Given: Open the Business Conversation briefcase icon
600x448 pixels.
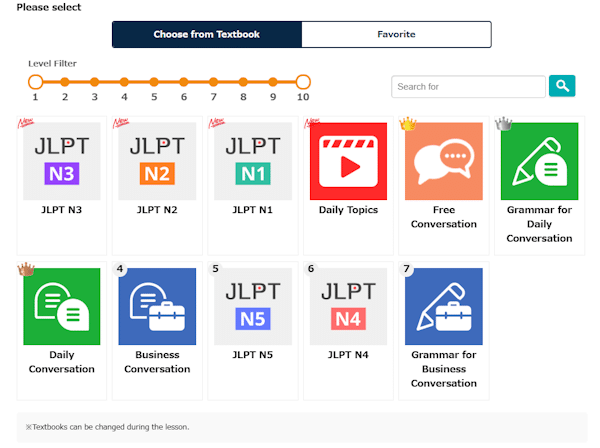Looking at the screenshot, I should (x=157, y=306).
